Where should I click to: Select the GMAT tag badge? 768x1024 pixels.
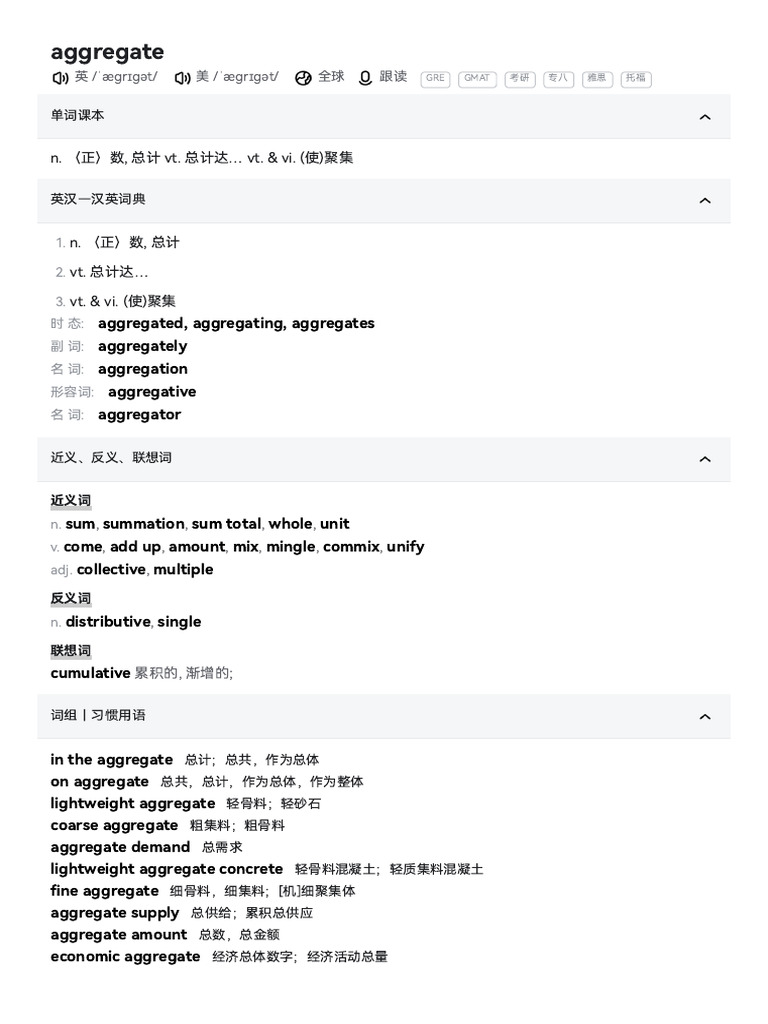coord(477,78)
